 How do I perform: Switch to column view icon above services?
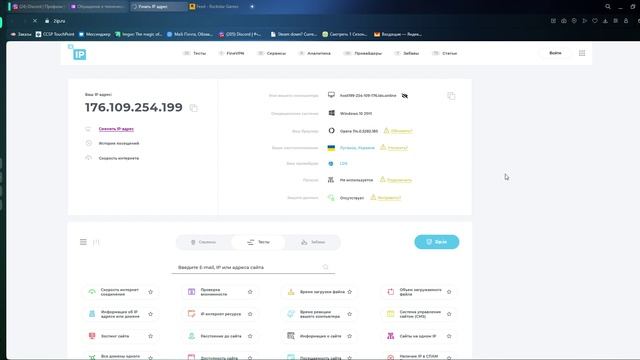pos(96,242)
